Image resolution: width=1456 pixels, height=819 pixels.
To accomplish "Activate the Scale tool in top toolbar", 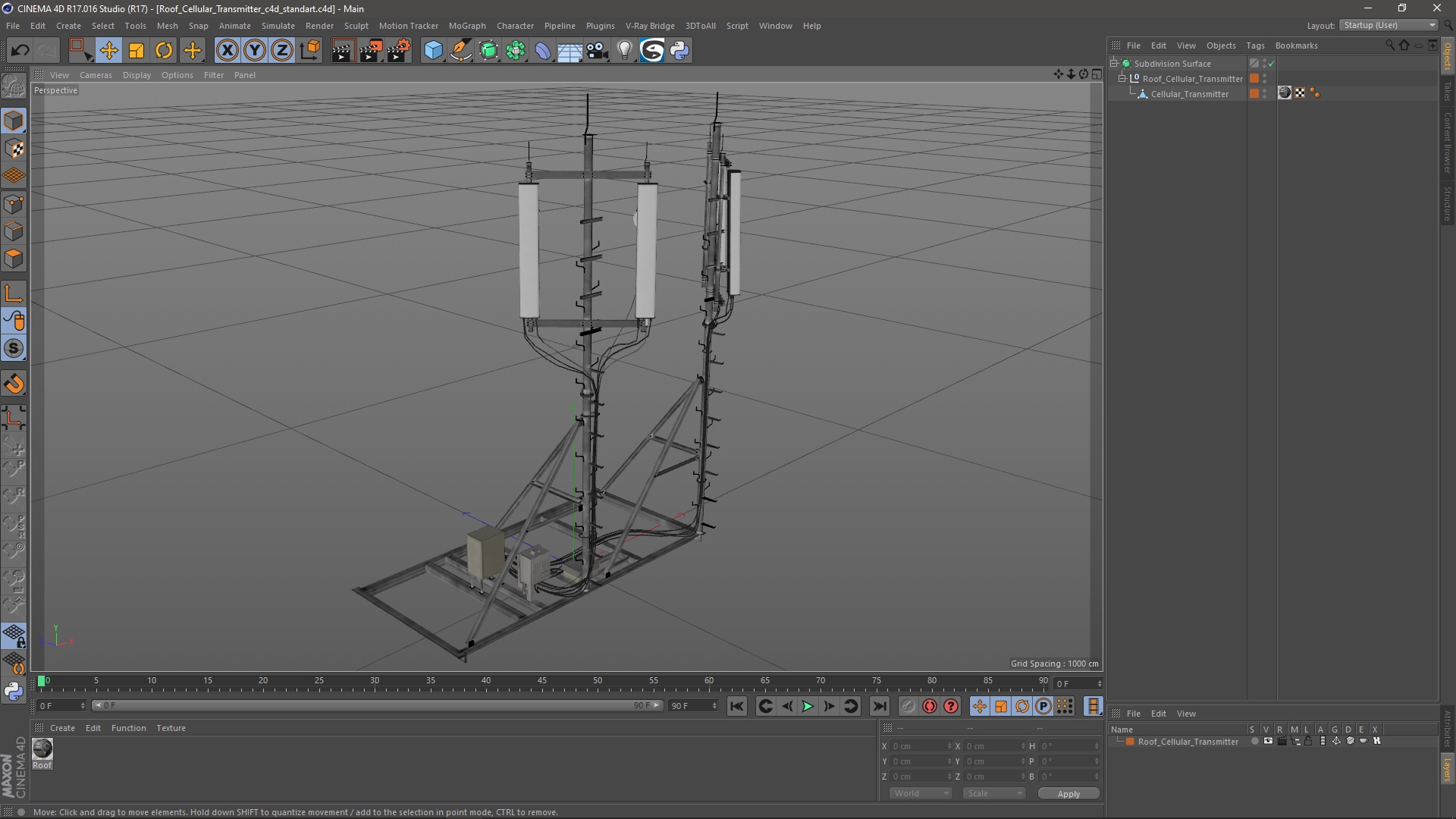I will [136, 51].
